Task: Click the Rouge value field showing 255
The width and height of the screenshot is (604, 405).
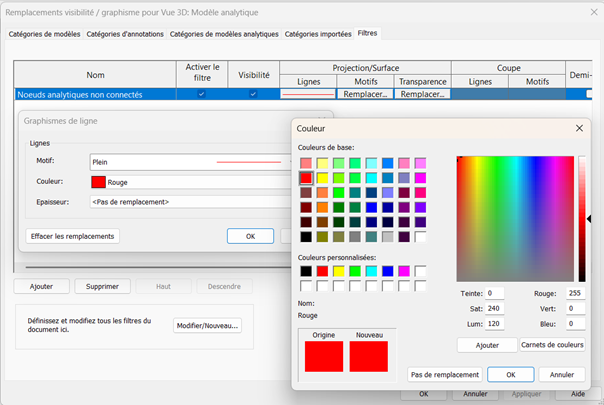Action: [575, 293]
